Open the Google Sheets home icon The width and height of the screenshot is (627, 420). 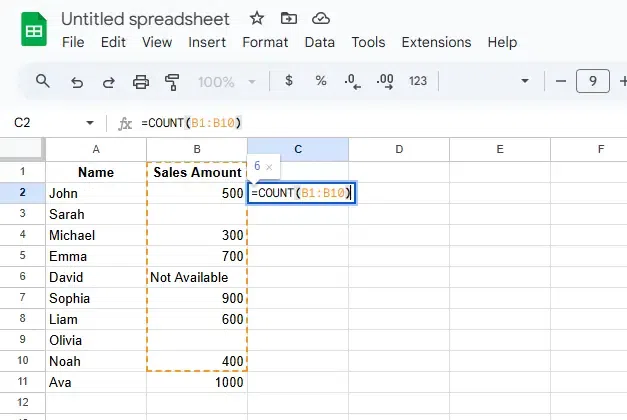[x=34, y=29]
